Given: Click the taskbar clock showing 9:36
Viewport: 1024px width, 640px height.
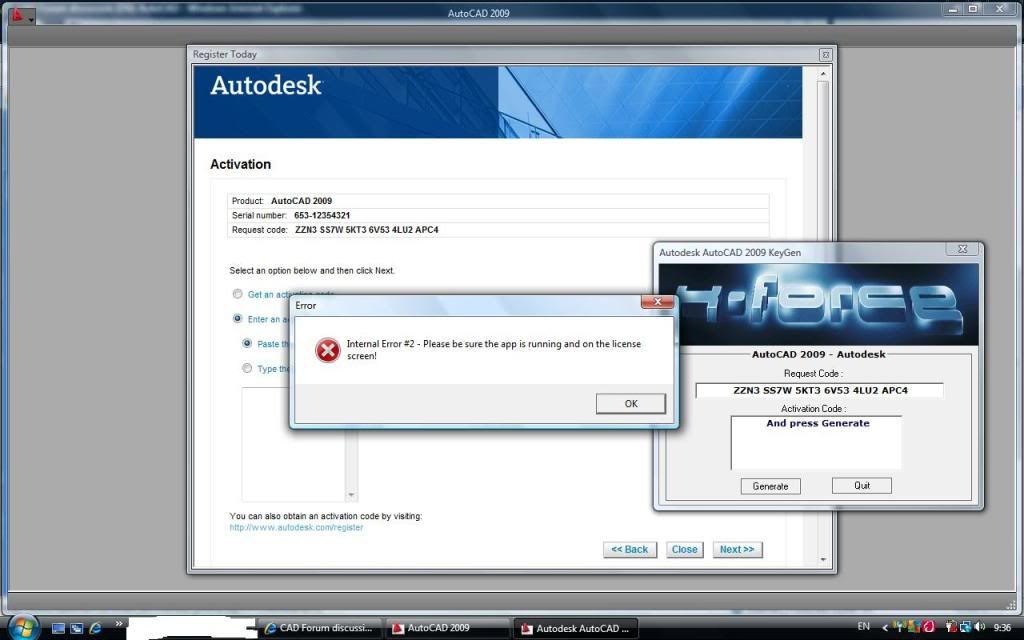Looking at the screenshot, I should point(1002,627).
